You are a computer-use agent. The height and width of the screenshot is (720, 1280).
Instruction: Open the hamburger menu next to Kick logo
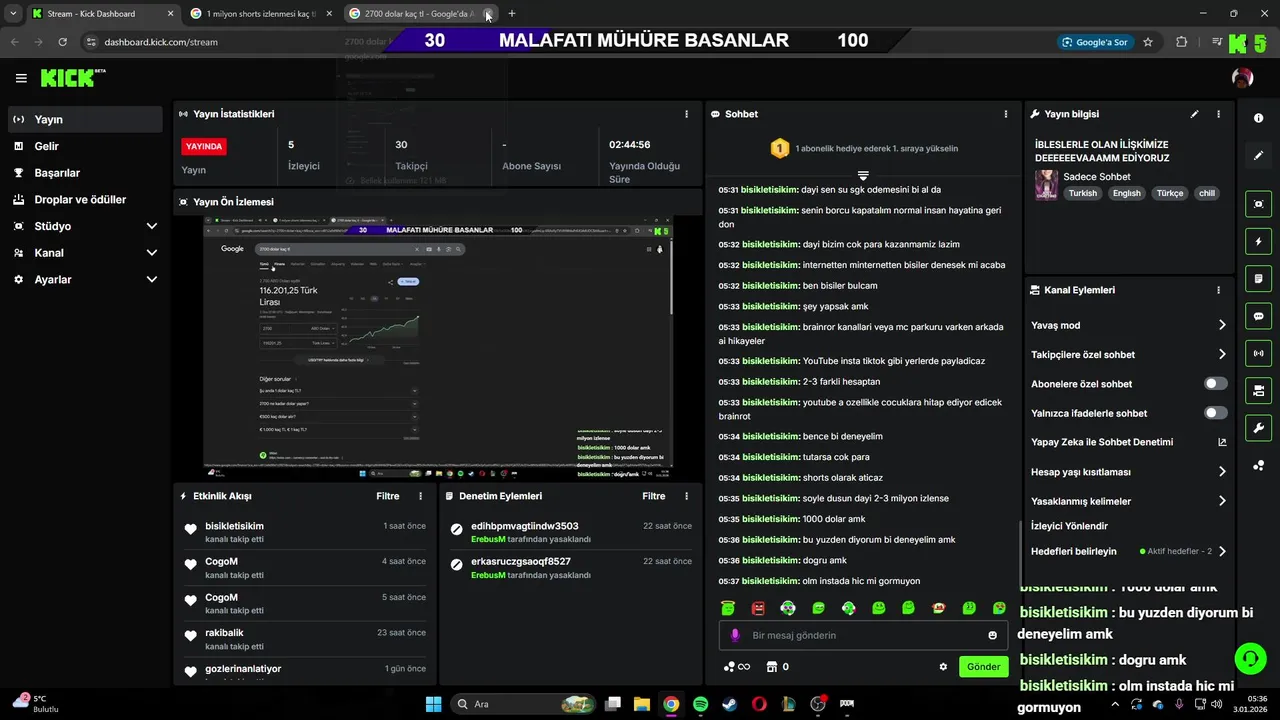(21, 78)
